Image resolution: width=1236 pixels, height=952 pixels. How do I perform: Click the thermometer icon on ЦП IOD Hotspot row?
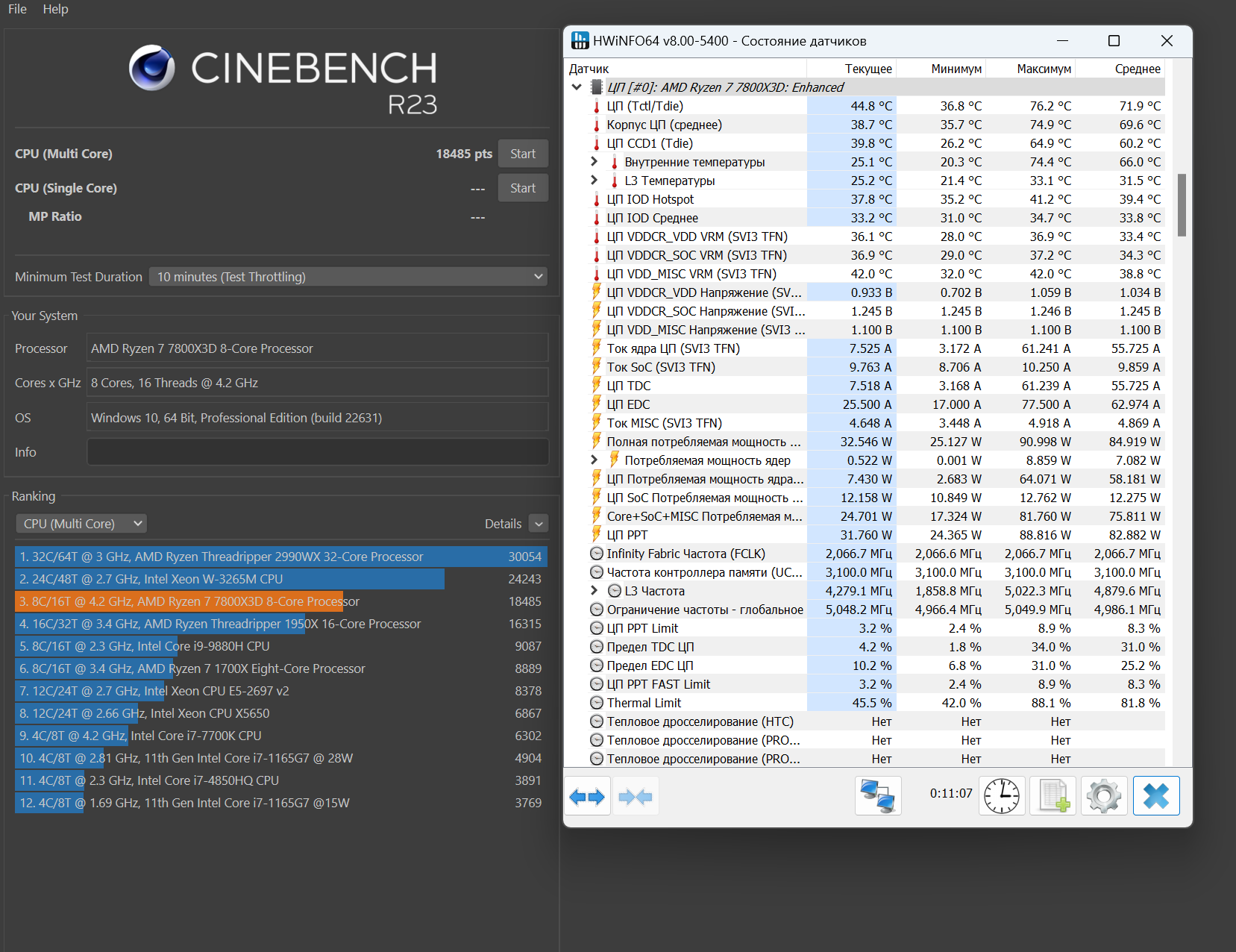(x=597, y=199)
